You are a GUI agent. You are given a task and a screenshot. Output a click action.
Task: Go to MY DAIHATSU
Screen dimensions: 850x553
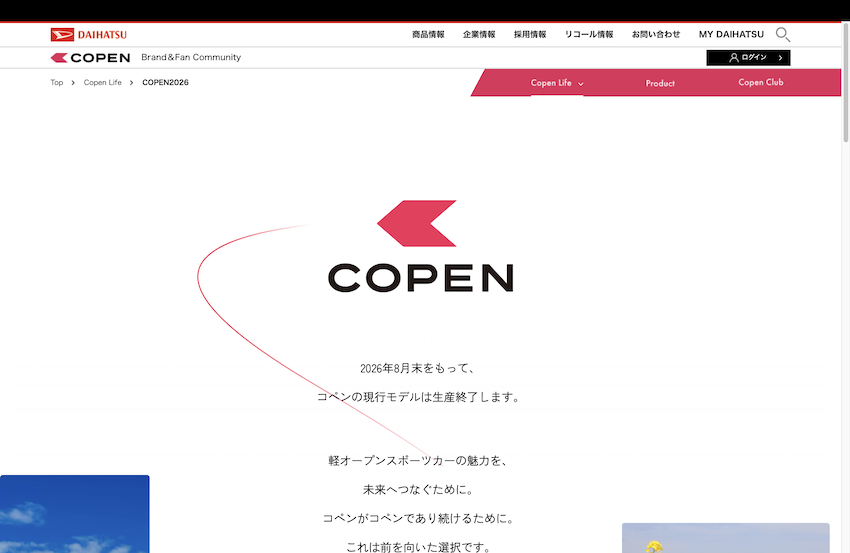coord(731,34)
